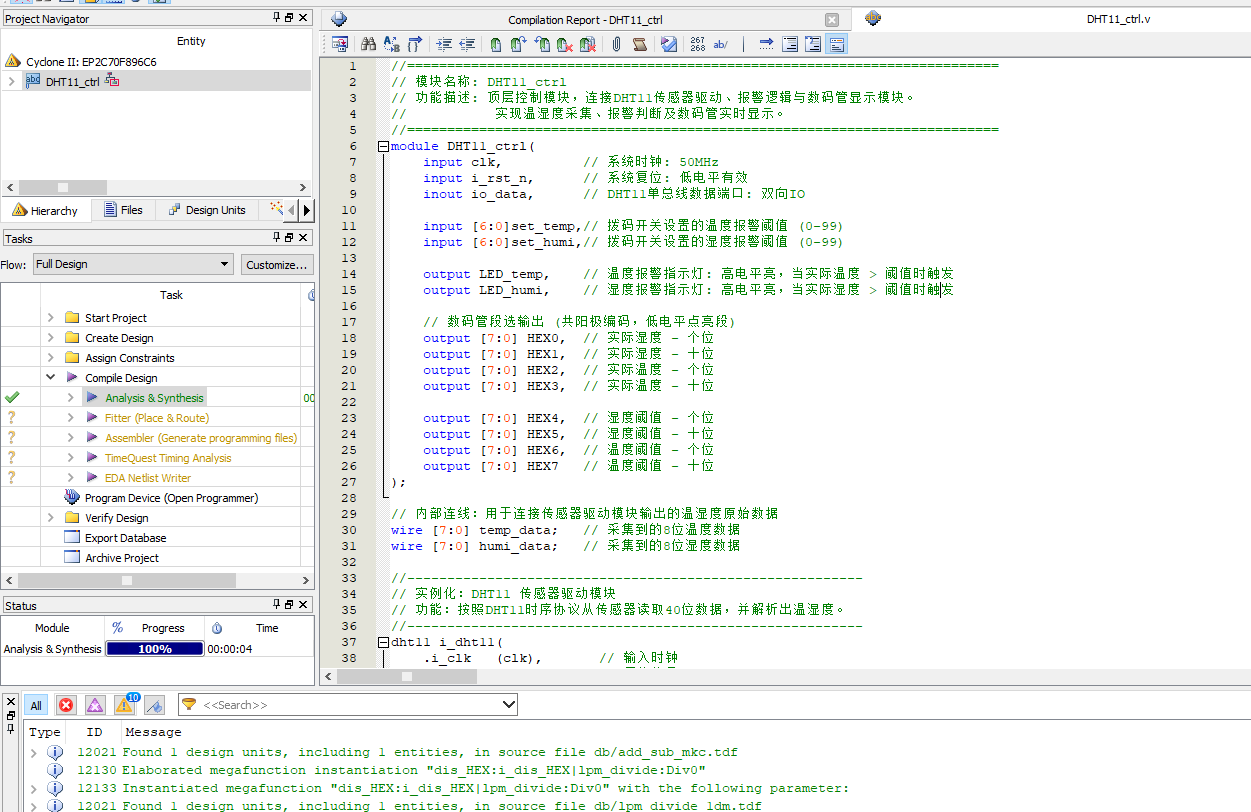1251x812 pixels.
Task: Collapse the module DHT11_ctrl code fold at line 6
Action: click(x=383, y=146)
